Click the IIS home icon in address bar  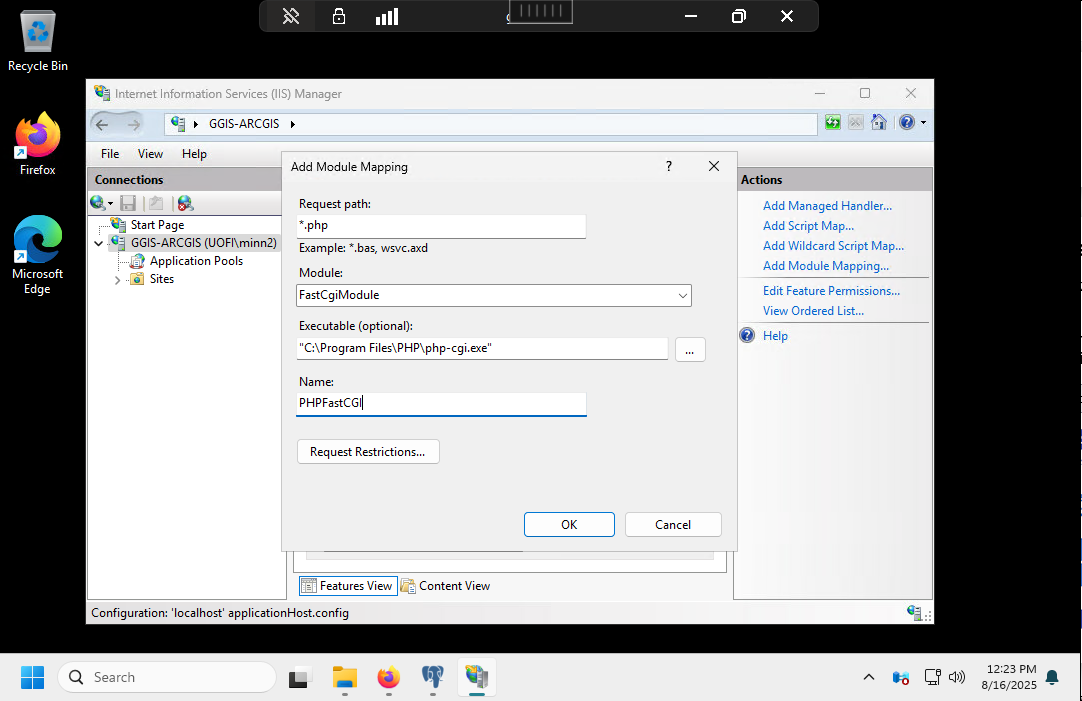click(x=878, y=123)
